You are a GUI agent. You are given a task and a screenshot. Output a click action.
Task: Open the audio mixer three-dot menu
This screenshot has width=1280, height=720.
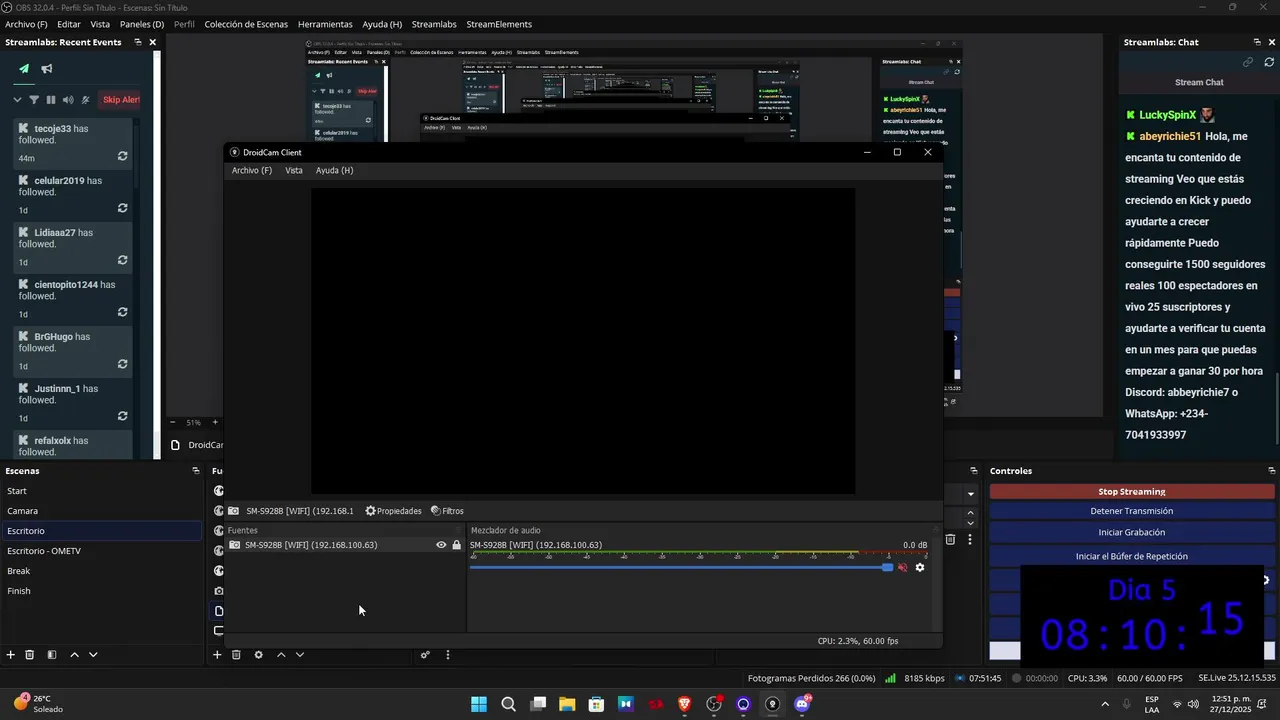pos(448,655)
